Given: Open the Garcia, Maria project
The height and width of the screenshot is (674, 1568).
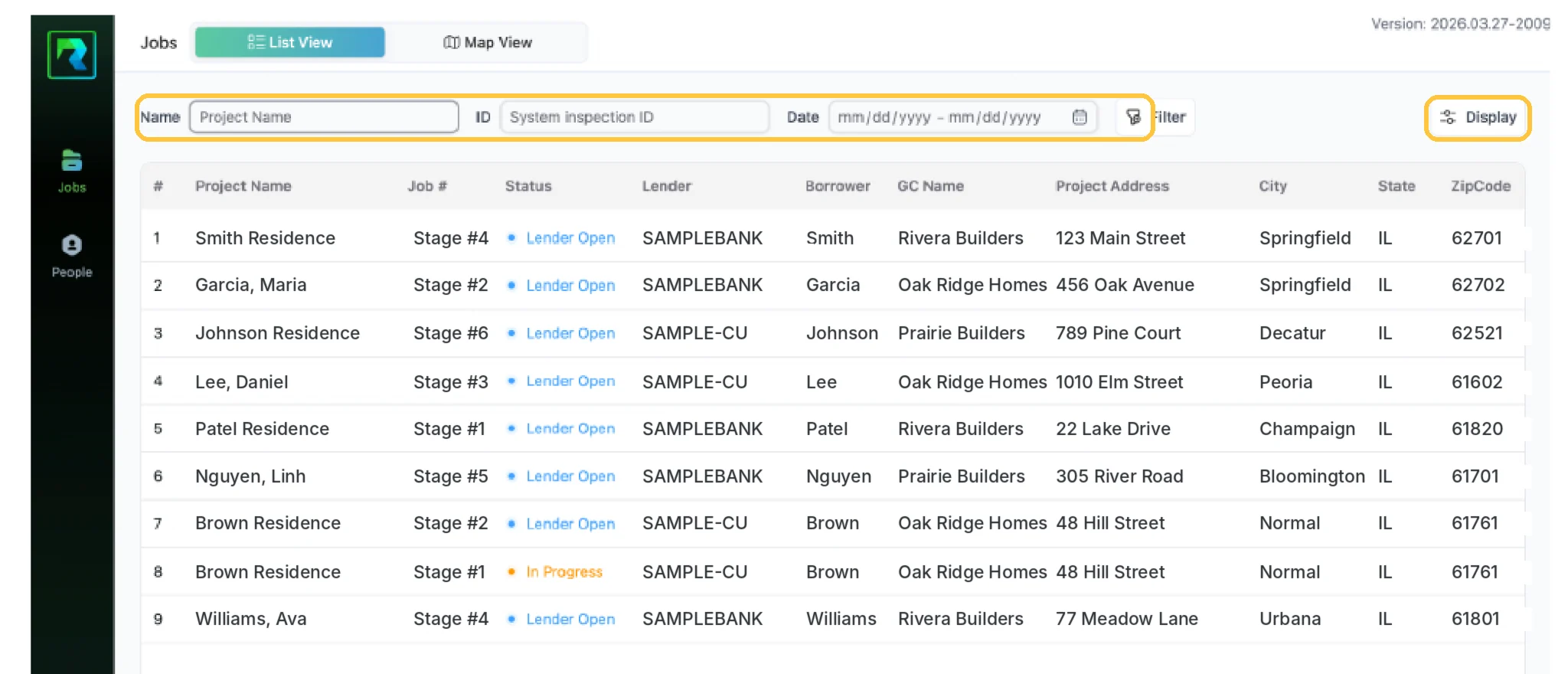Looking at the screenshot, I should (250, 285).
